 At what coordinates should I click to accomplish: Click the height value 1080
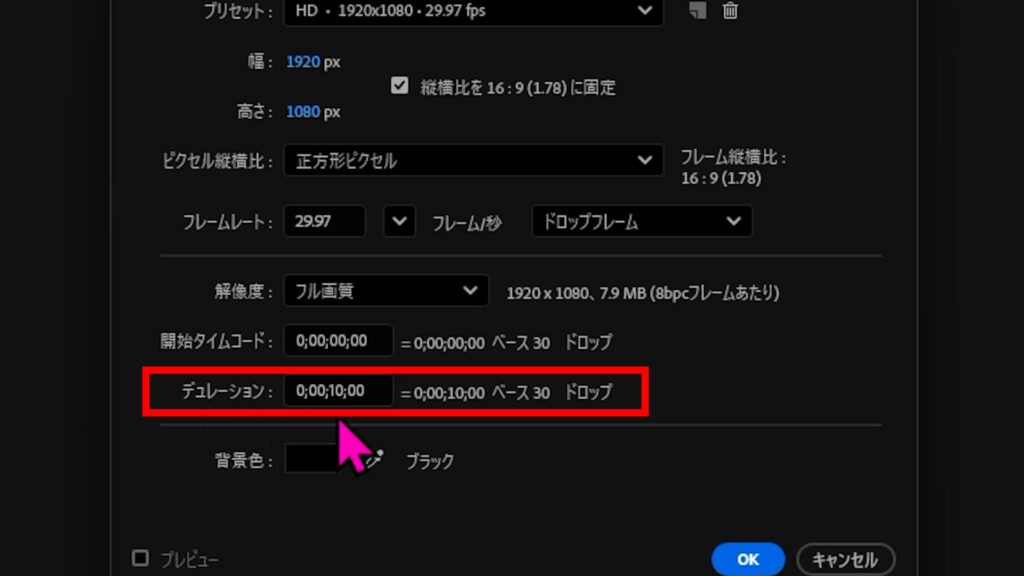[x=303, y=112]
